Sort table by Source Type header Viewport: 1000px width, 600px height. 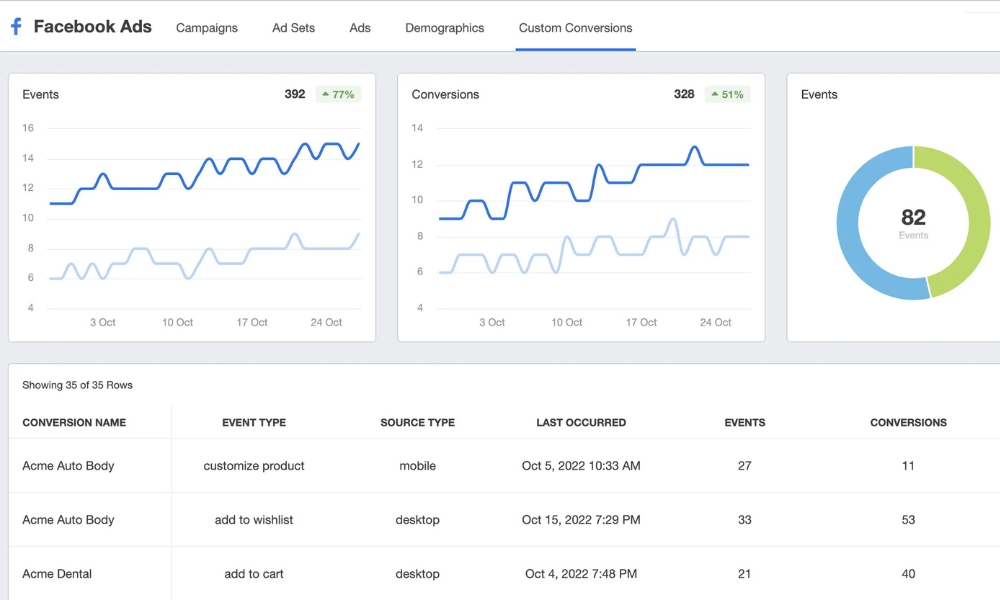pyautogui.click(x=417, y=423)
